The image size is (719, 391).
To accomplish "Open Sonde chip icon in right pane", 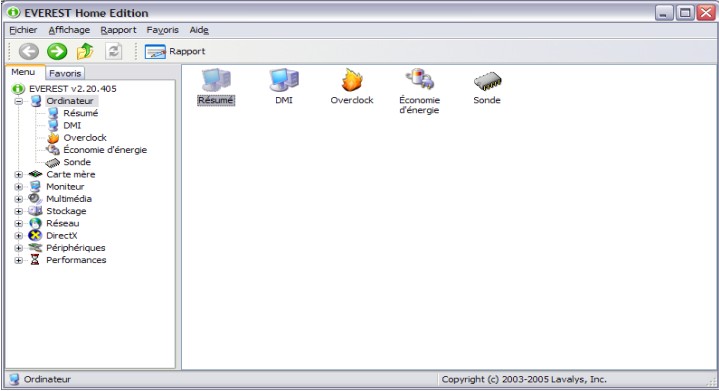I will (x=487, y=82).
